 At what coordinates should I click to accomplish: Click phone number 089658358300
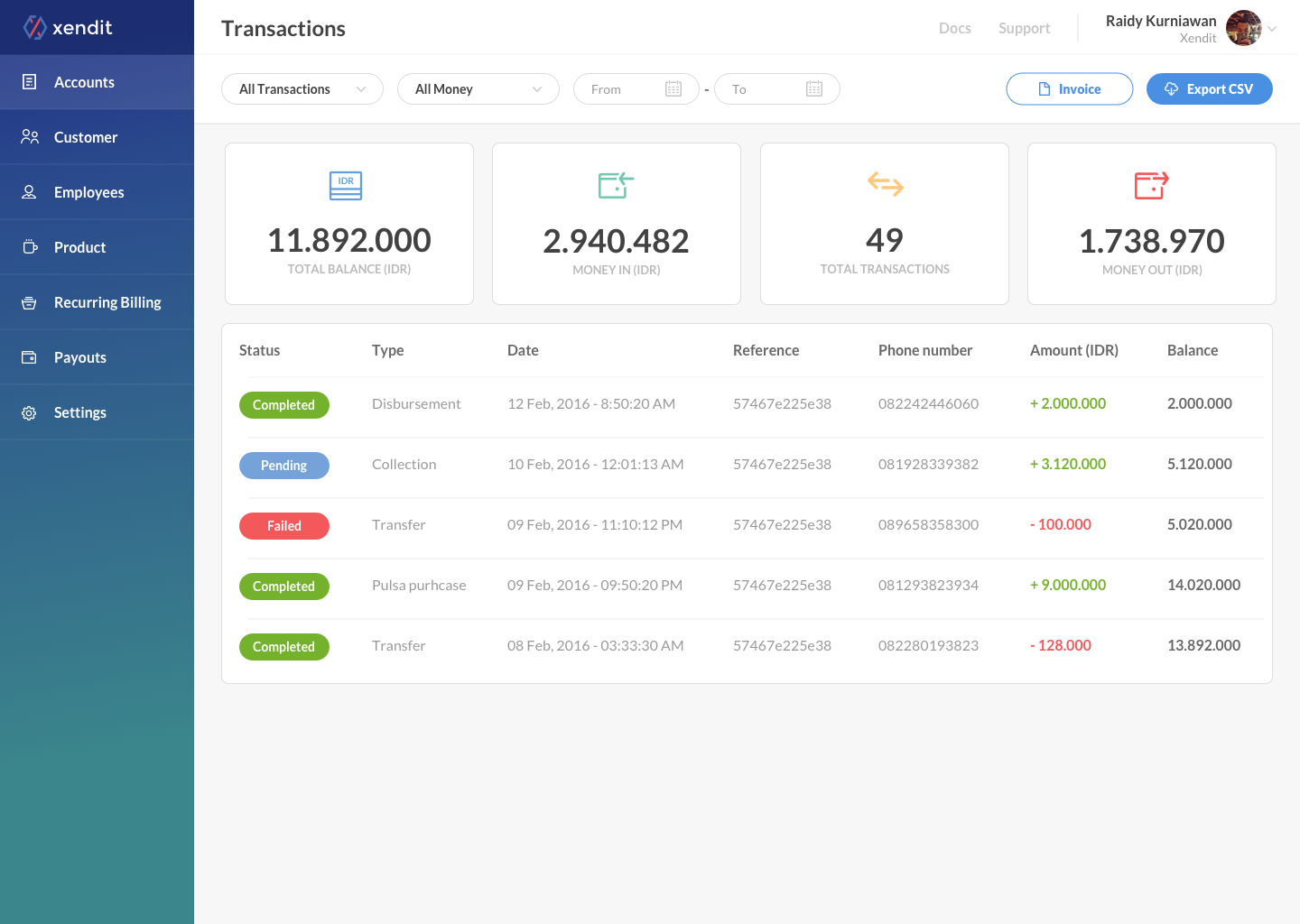pos(929,524)
